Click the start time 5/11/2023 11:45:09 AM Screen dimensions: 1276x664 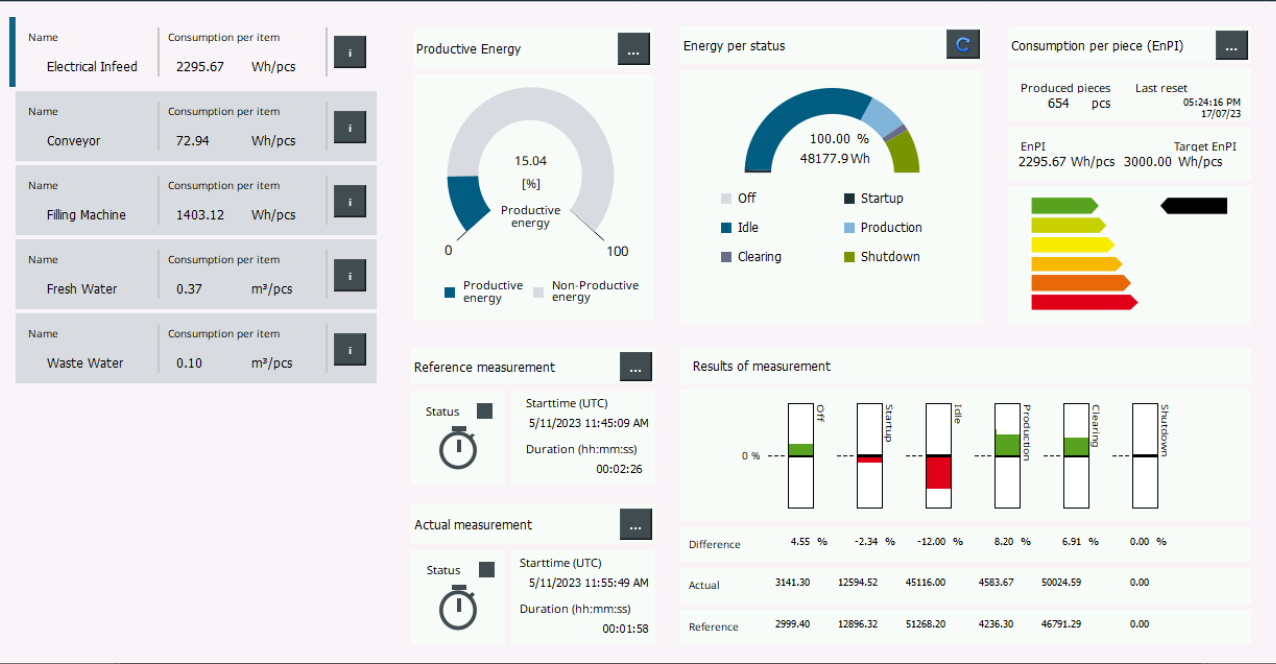[x=588, y=424]
